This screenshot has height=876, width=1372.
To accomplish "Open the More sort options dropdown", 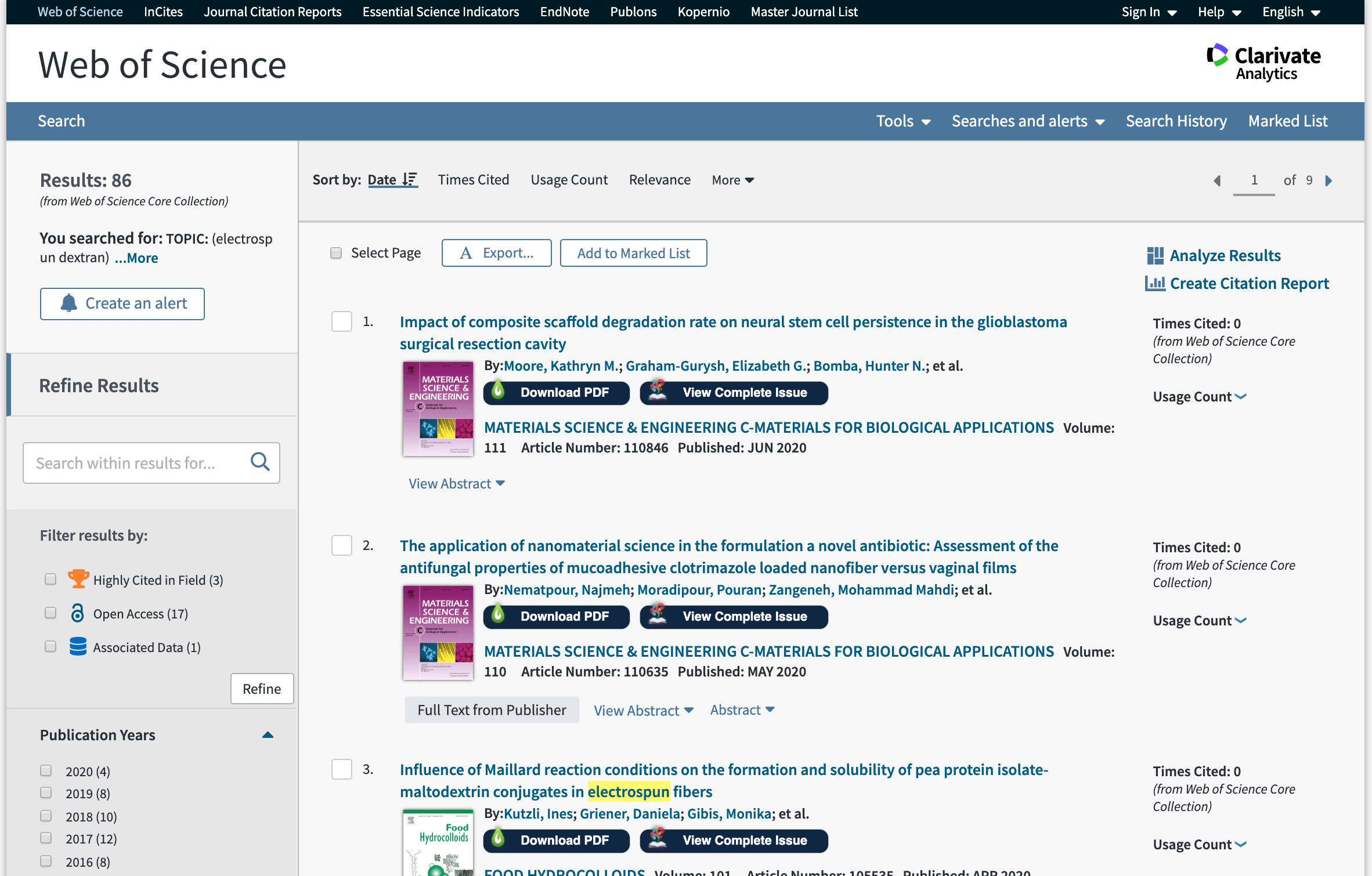I will coord(732,180).
